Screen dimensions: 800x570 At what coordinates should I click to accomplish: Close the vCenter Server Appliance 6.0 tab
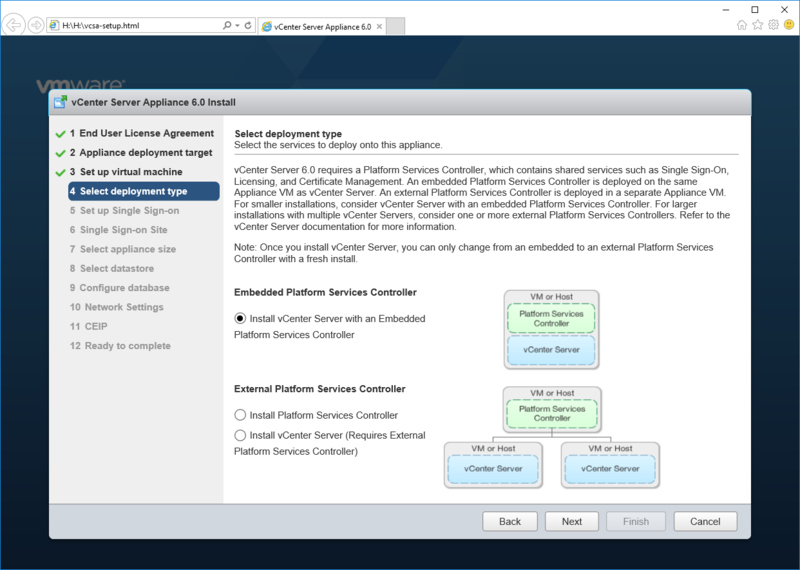[379, 27]
